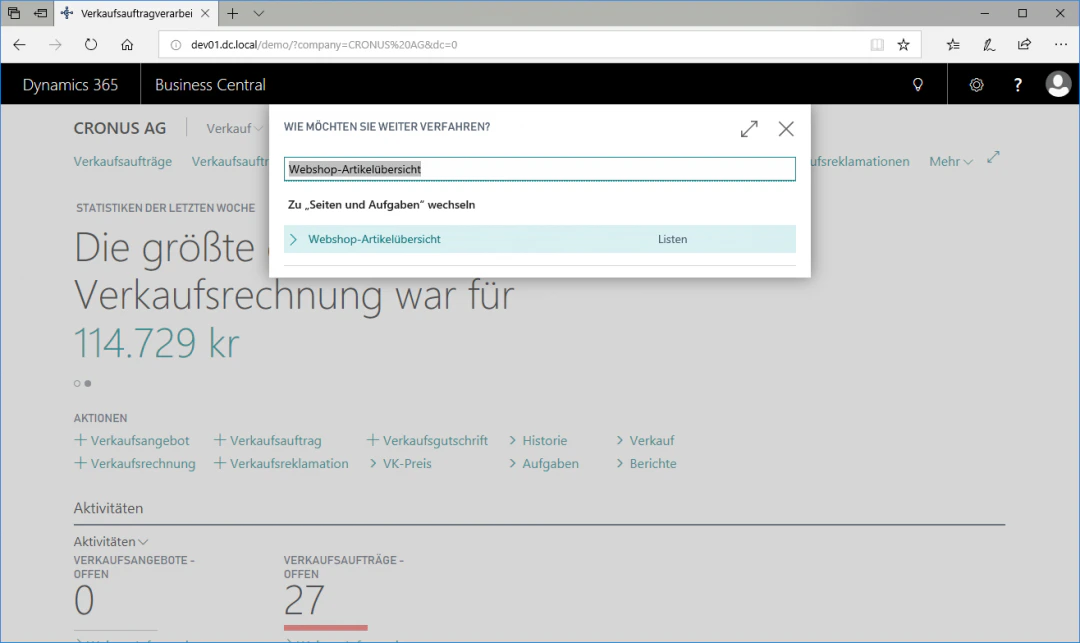Click the expand navigation arrow icon beside Mehr
Screen dimensions: 1080x643
tap(993, 158)
